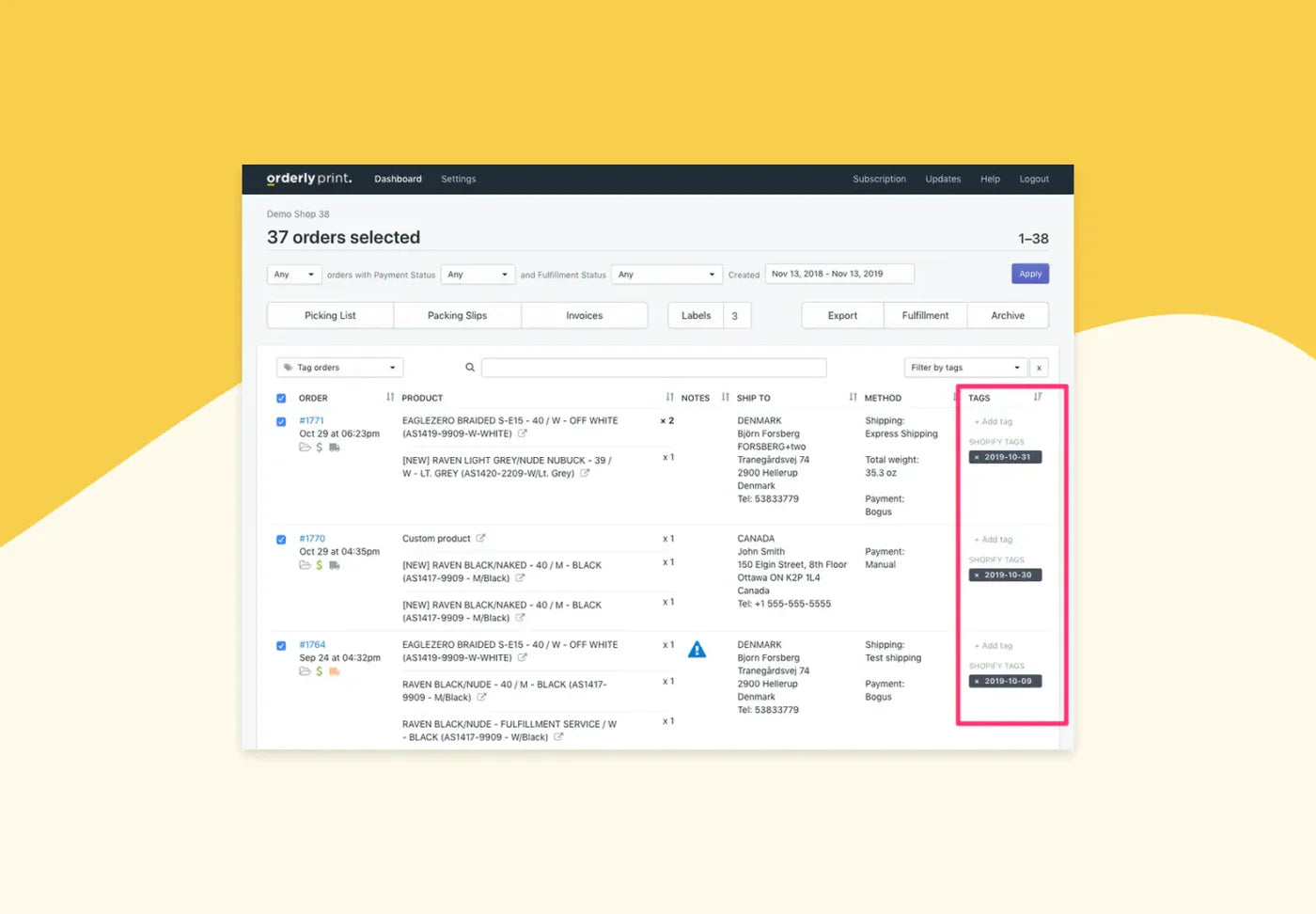Screen dimensions: 1316x914
Task: Sort the table by the Tags column
Action: (x=1038, y=397)
